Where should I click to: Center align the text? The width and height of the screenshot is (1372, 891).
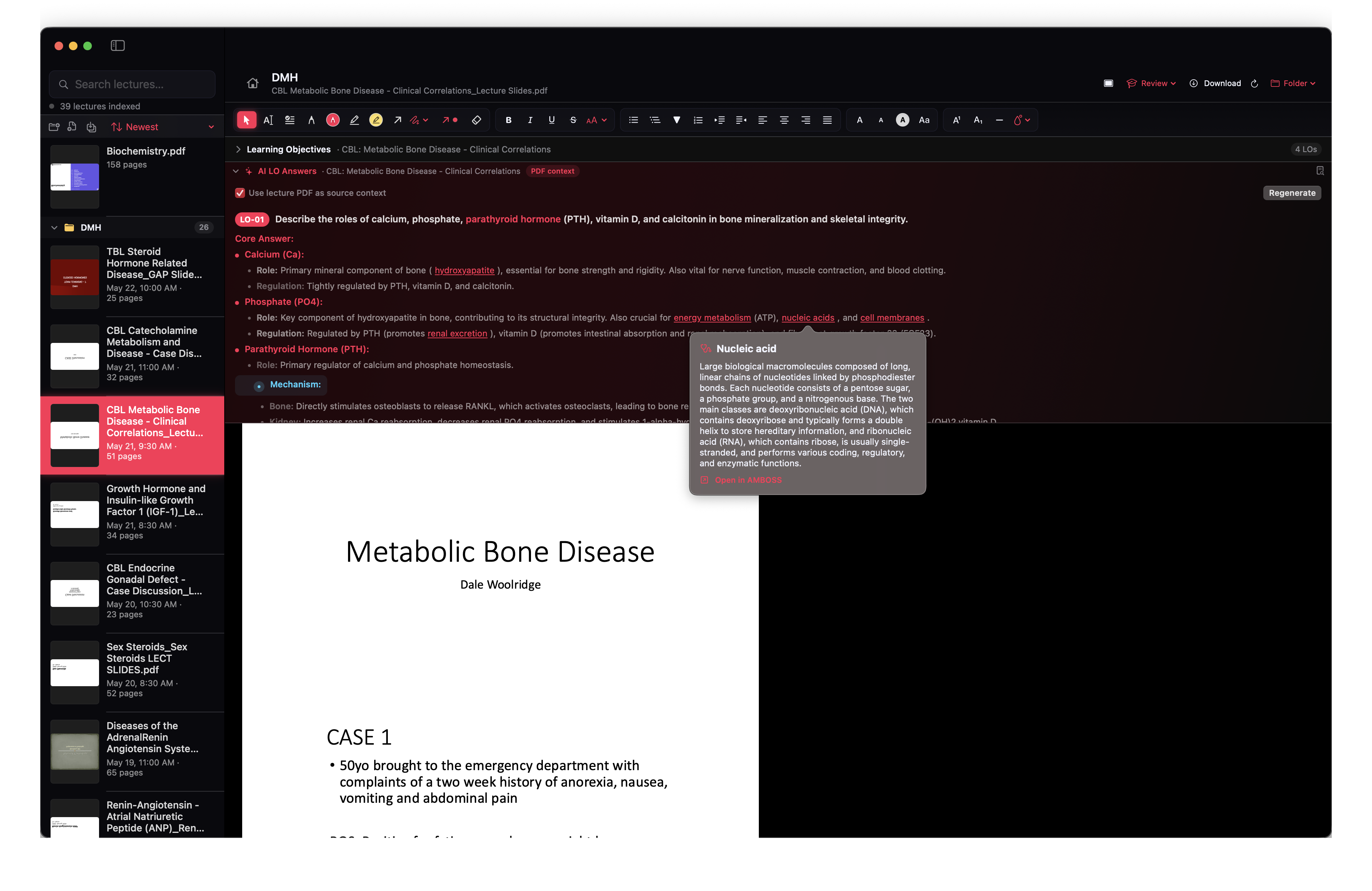784,120
